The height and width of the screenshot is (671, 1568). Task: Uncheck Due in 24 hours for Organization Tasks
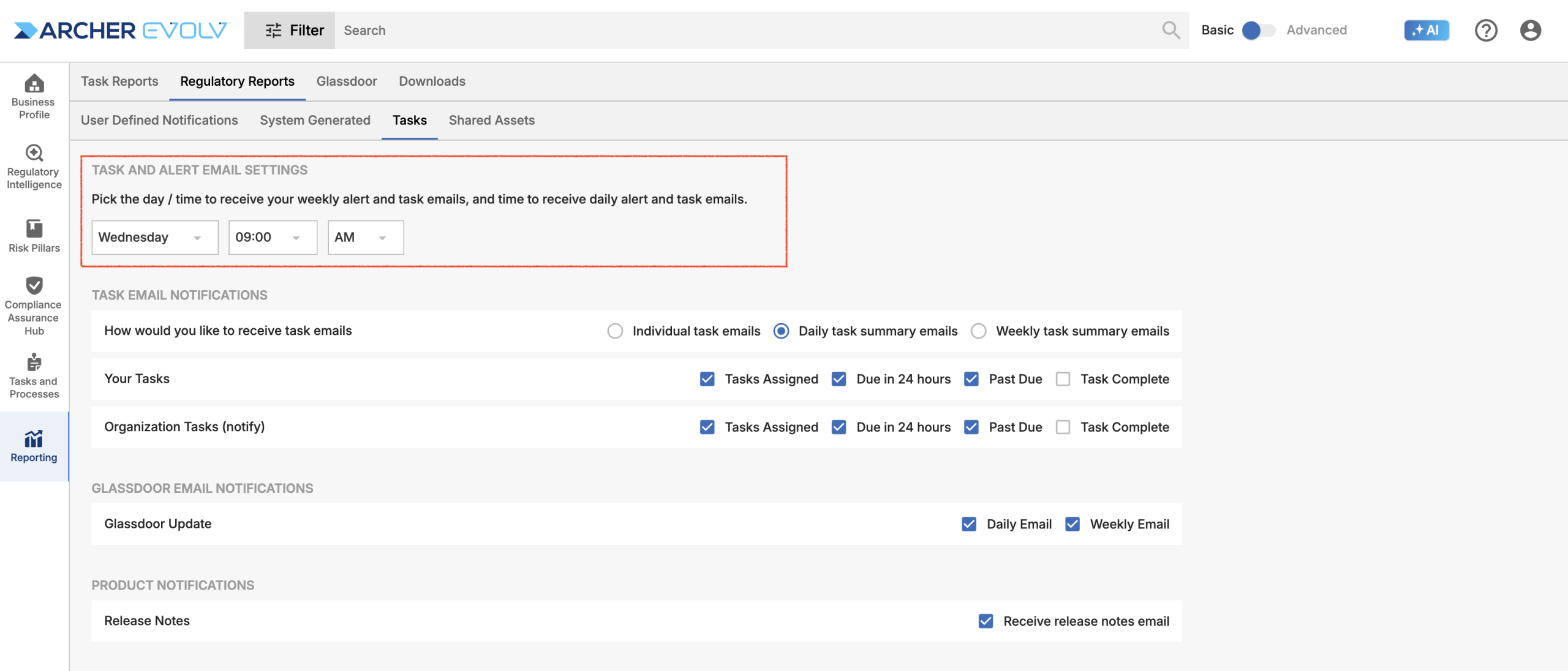839,427
